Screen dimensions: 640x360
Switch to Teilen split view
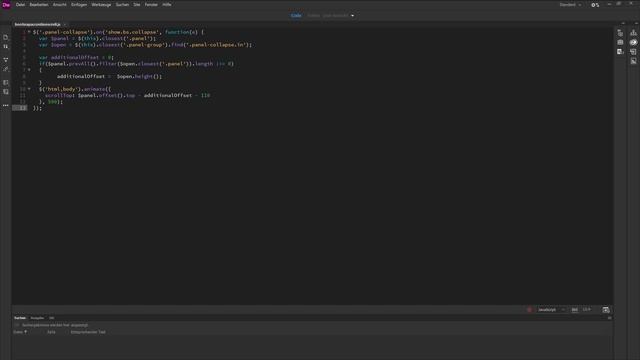pyautogui.click(x=313, y=16)
